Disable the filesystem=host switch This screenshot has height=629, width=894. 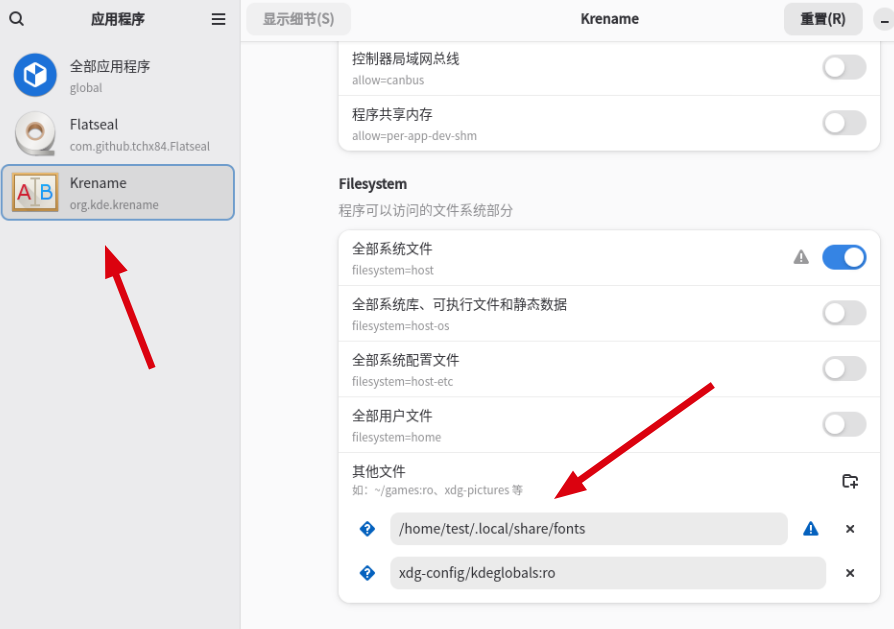[x=844, y=257]
